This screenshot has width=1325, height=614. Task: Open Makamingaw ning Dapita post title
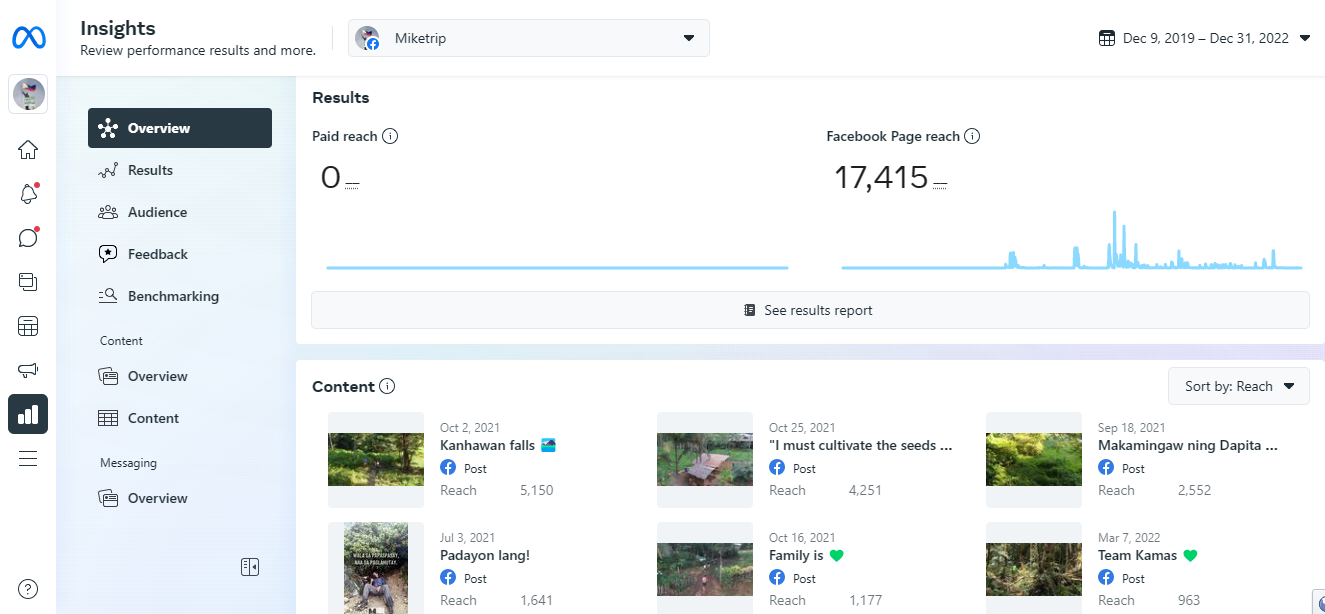(1188, 445)
